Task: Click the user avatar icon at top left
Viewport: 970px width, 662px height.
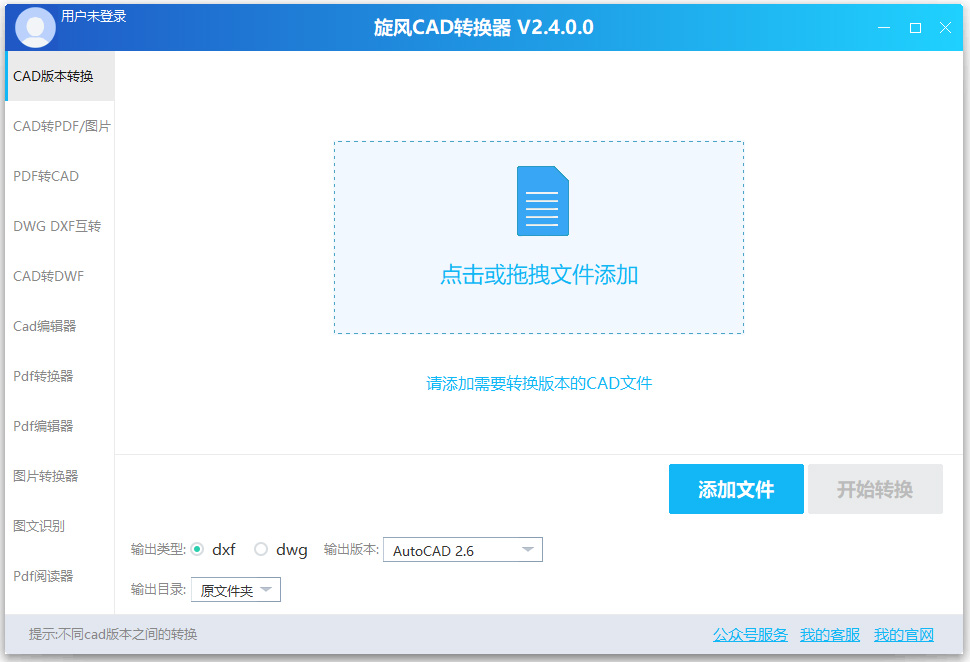Action: click(x=34, y=27)
